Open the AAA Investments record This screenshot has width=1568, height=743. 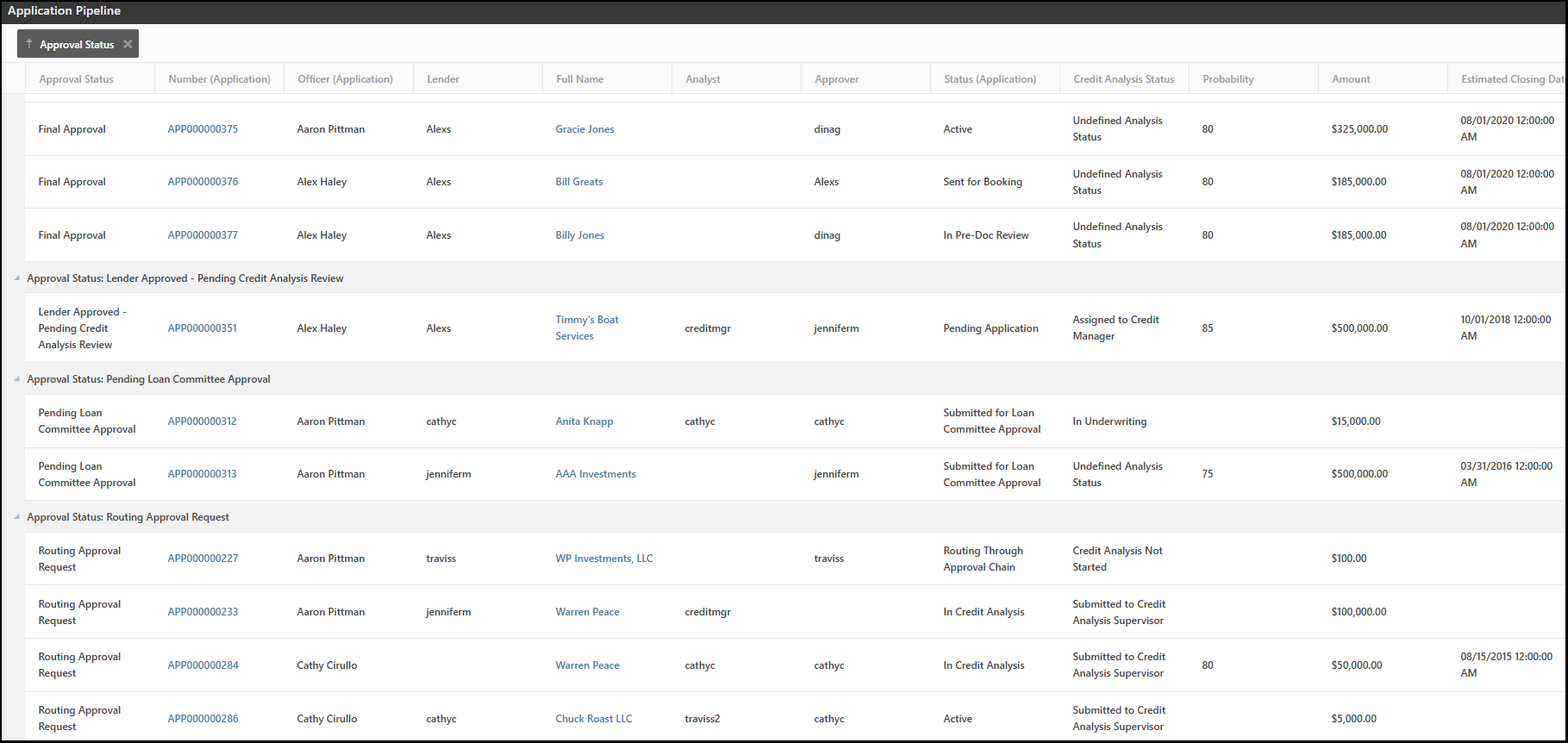pyautogui.click(x=595, y=474)
